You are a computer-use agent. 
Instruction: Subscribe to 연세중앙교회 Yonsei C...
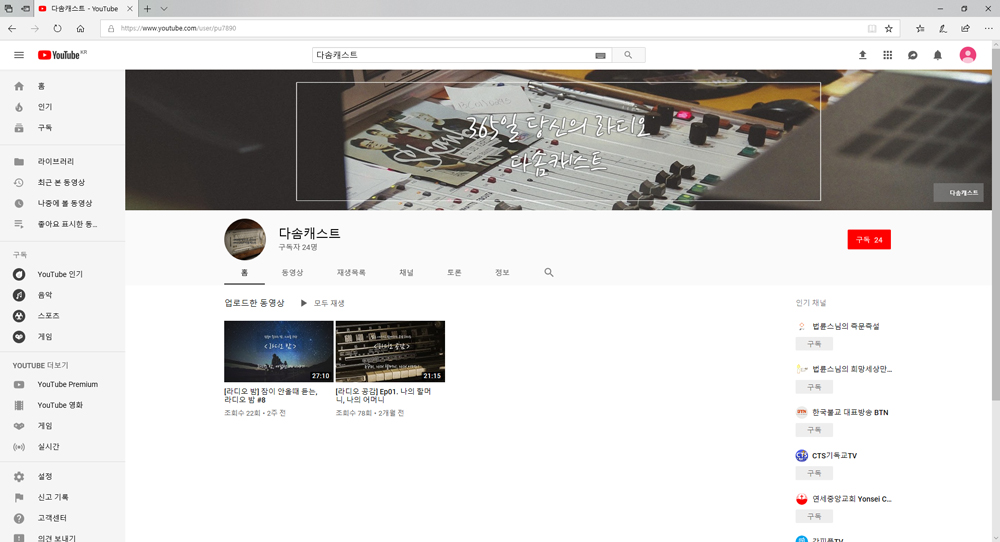814,516
